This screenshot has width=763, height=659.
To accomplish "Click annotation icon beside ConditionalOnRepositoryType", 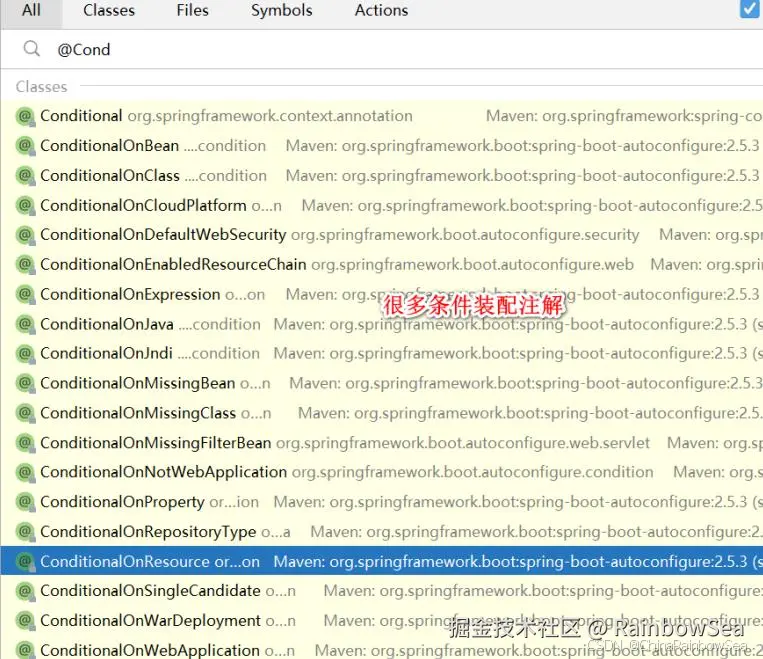I will click(25, 531).
